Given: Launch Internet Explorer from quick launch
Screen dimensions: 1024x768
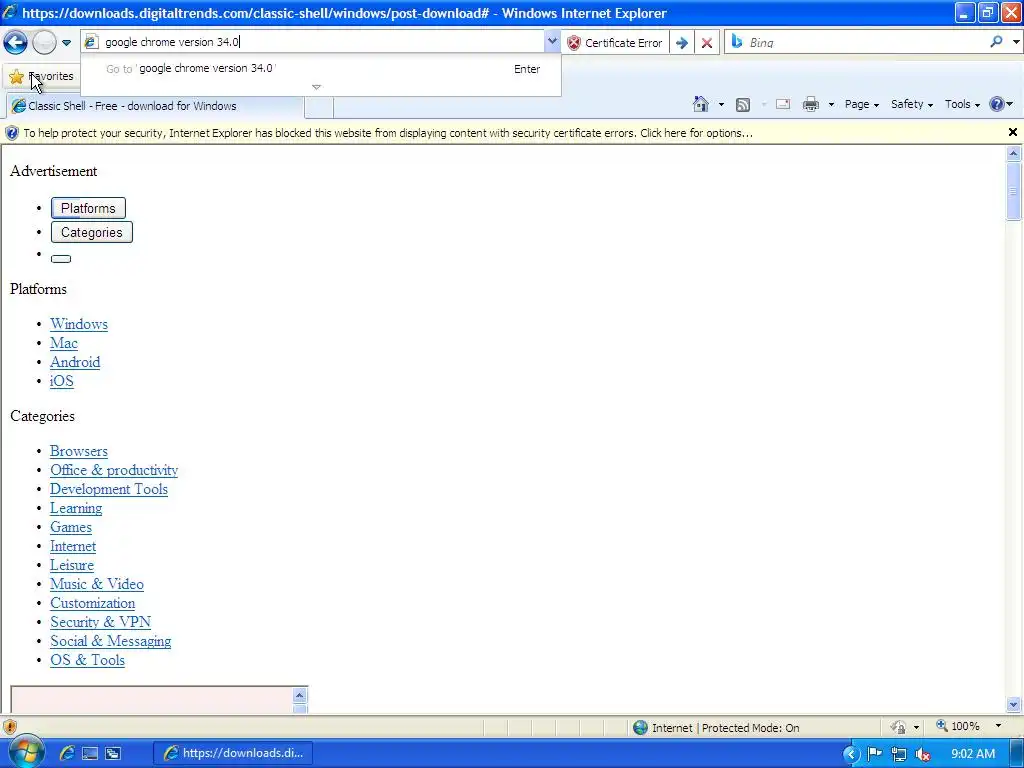Looking at the screenshot, I should (x=67, y=753).
